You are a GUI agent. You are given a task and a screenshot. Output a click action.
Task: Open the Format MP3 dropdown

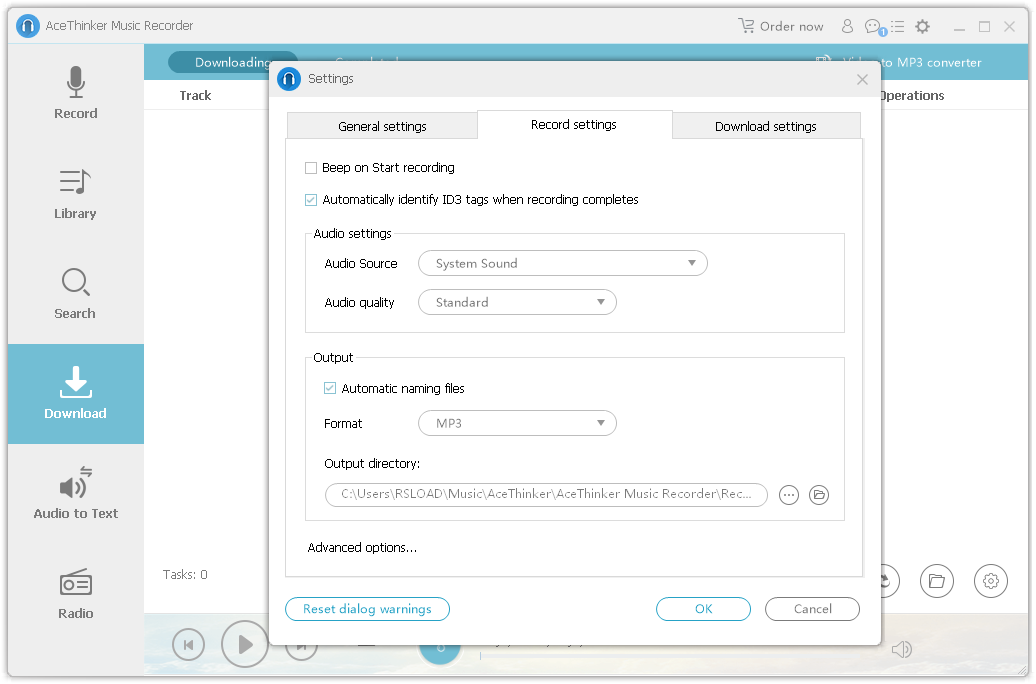517,424
